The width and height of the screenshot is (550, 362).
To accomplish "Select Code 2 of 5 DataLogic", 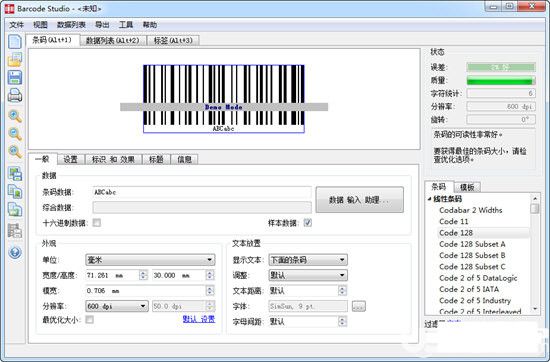I will [478, 278].
